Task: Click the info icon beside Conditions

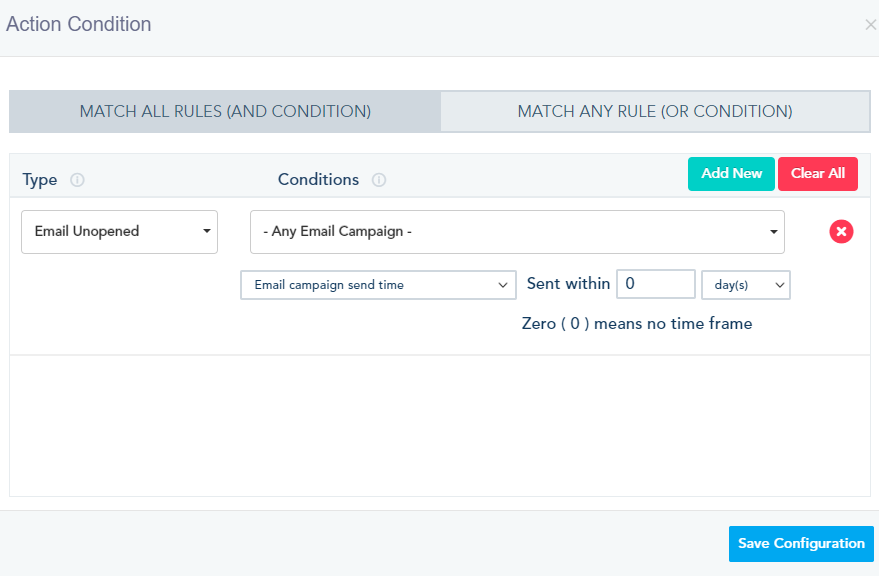Action: click(x=379, y=181)
